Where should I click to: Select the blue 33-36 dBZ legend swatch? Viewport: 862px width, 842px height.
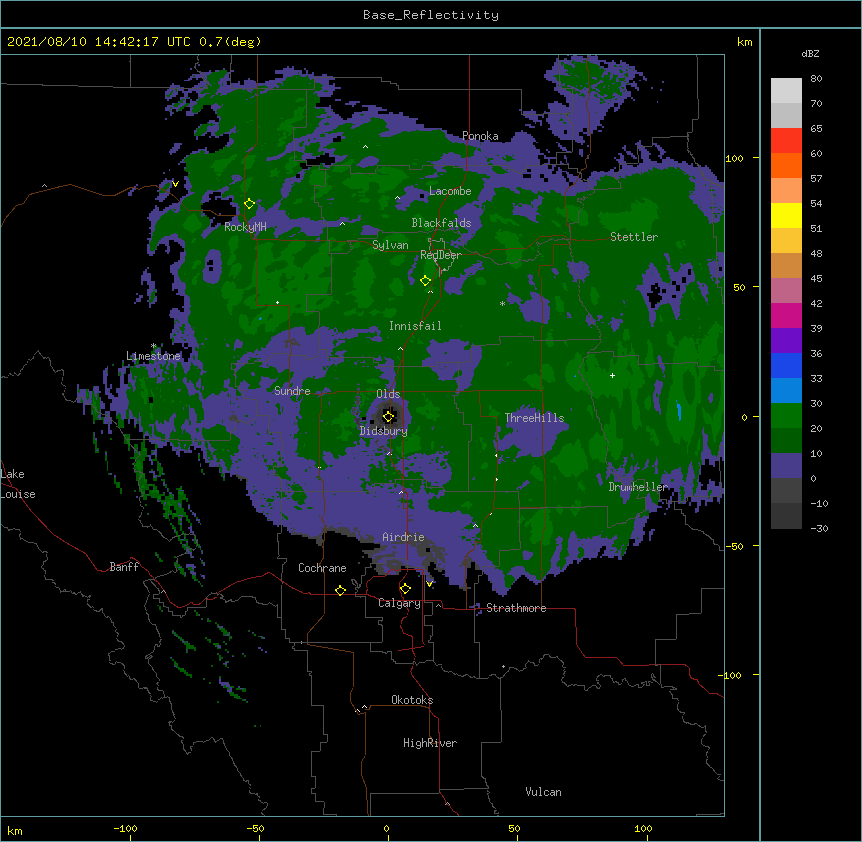tap(786, 365)
